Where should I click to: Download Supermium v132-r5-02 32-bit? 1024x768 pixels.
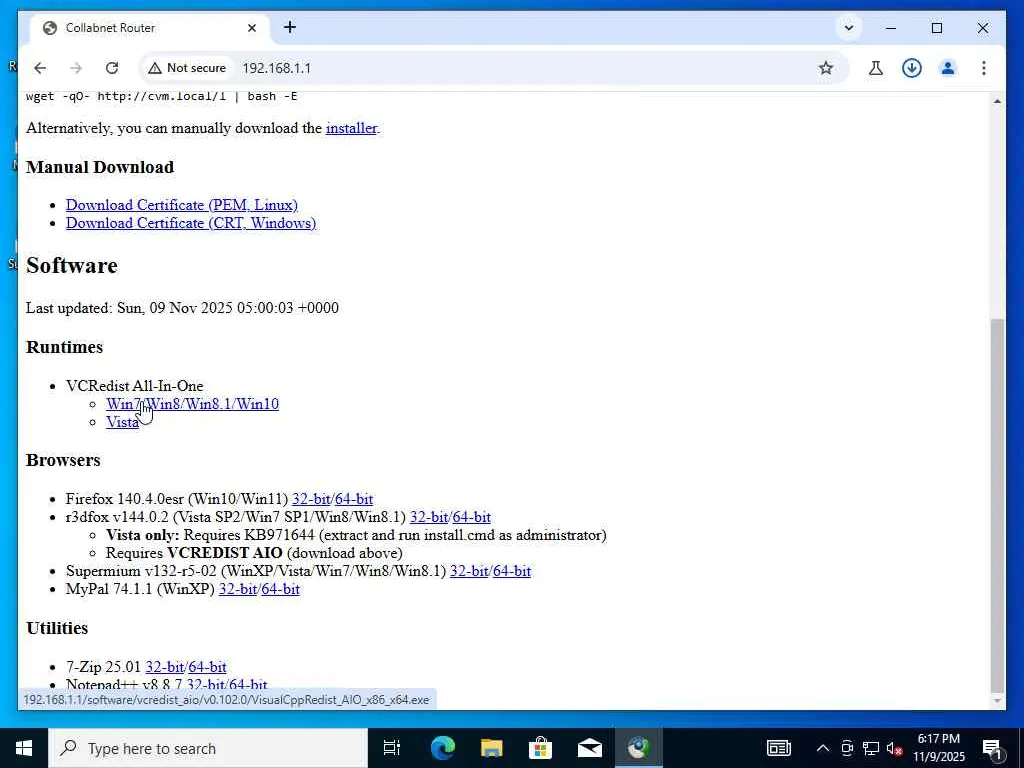pos(469,571)
